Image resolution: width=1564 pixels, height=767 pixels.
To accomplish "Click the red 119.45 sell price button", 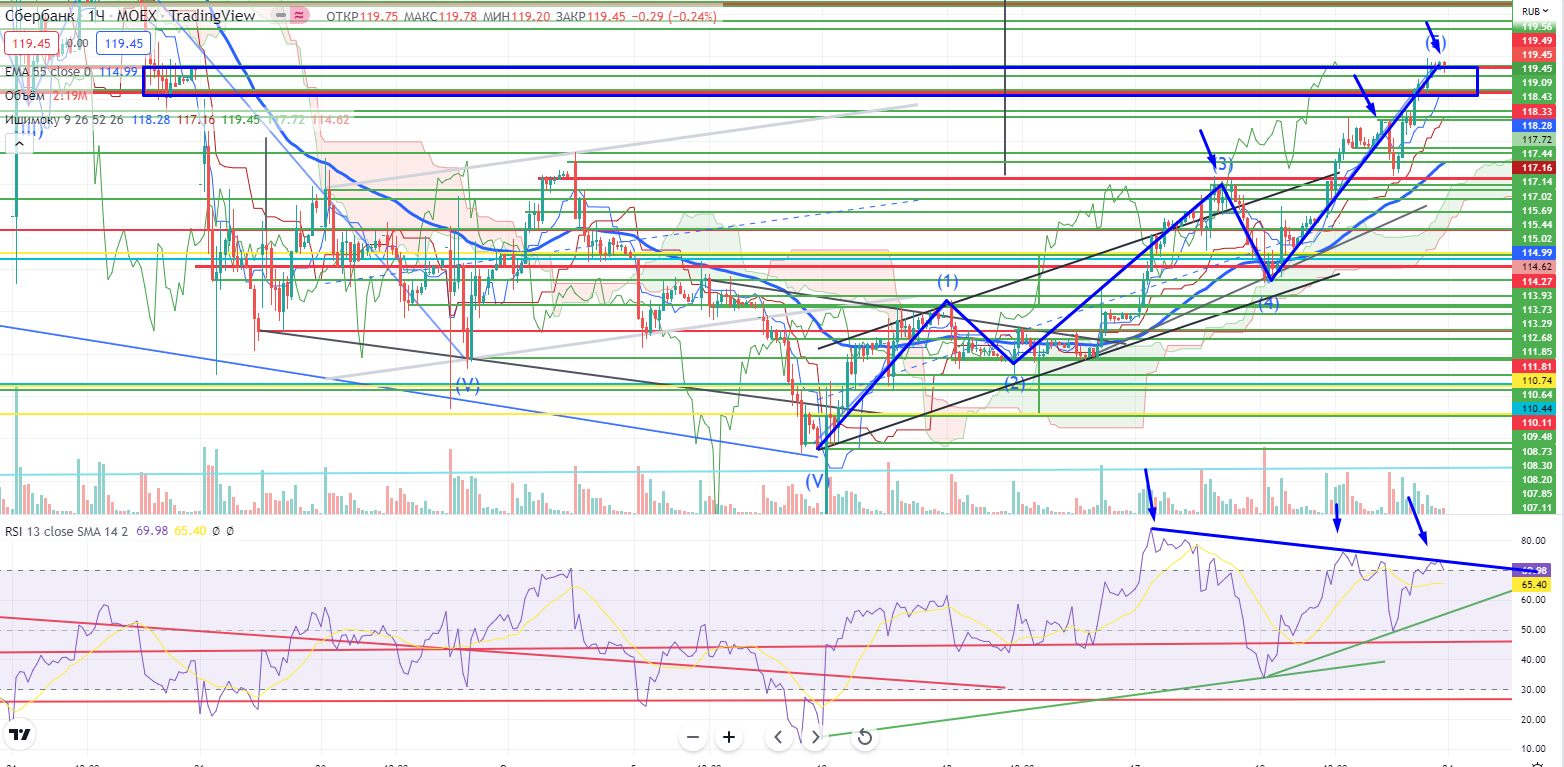I will [32, 43].
